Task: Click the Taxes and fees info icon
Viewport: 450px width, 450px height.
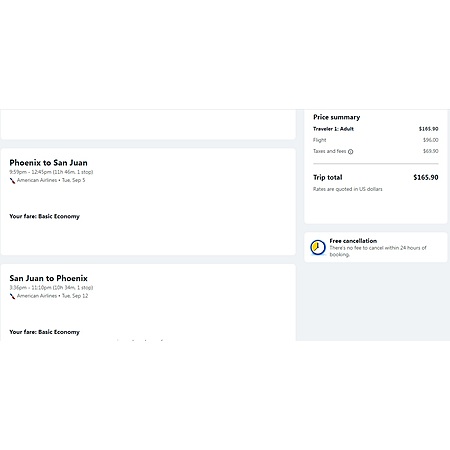Action: [x=350, y=152]
